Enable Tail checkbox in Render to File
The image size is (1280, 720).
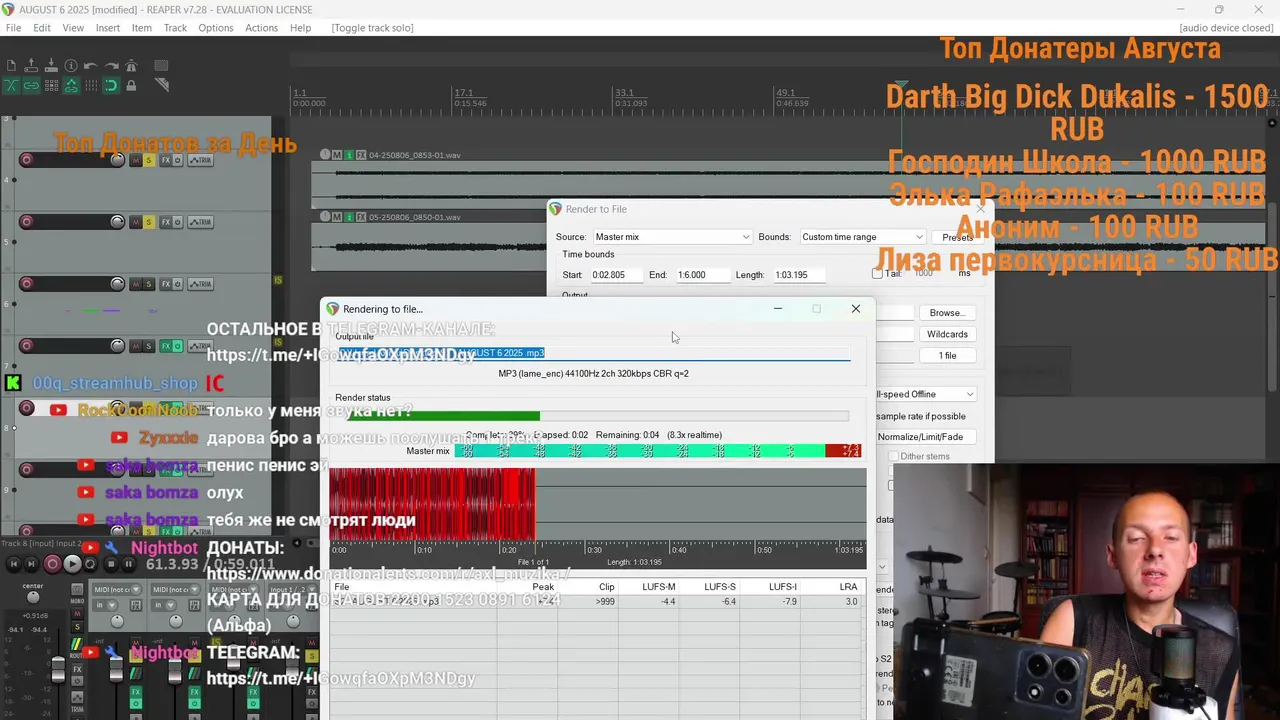pos(877,273)
